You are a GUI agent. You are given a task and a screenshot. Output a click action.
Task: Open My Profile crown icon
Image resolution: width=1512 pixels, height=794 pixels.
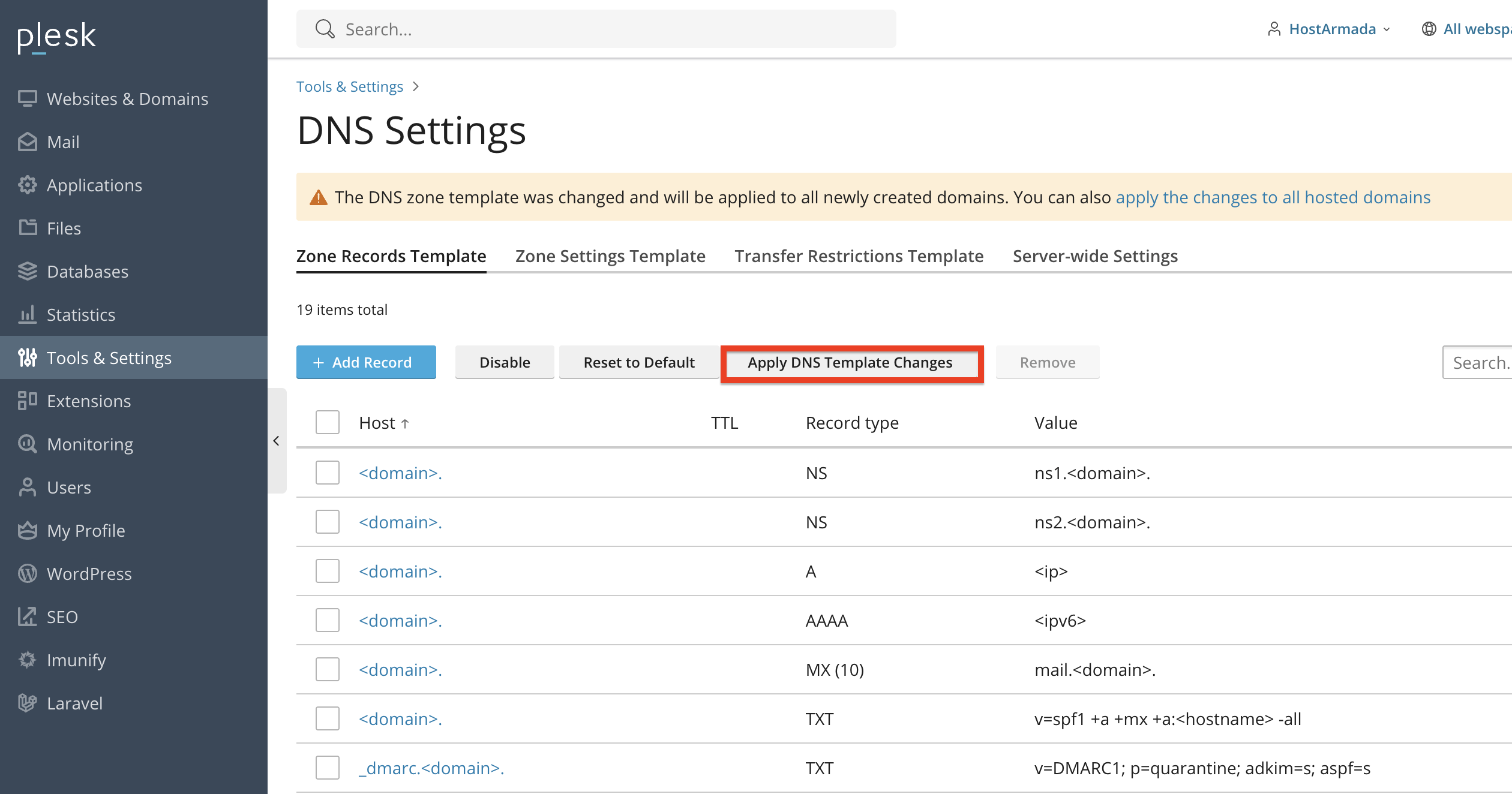[28, 531]
